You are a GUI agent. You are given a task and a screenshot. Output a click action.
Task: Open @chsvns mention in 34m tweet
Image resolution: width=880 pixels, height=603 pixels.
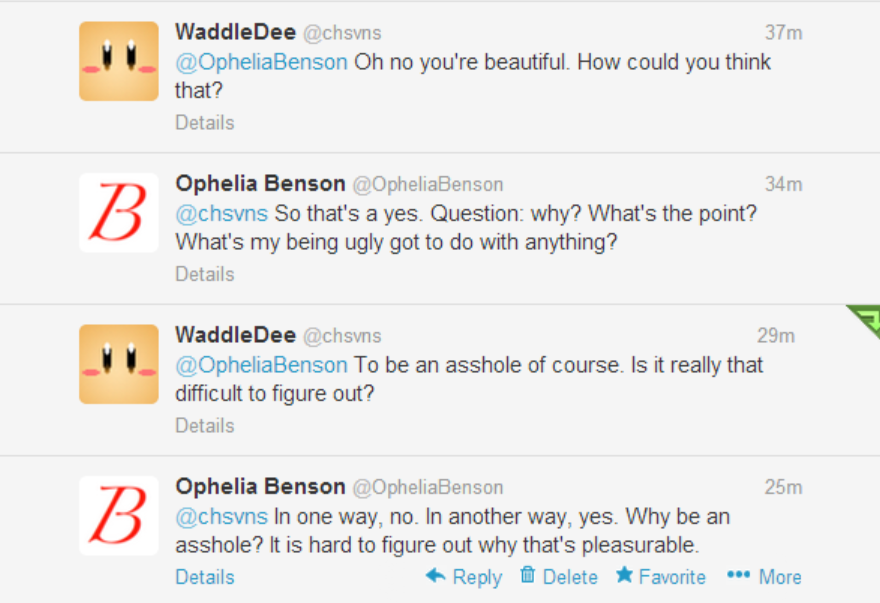(x=221, y=213)
